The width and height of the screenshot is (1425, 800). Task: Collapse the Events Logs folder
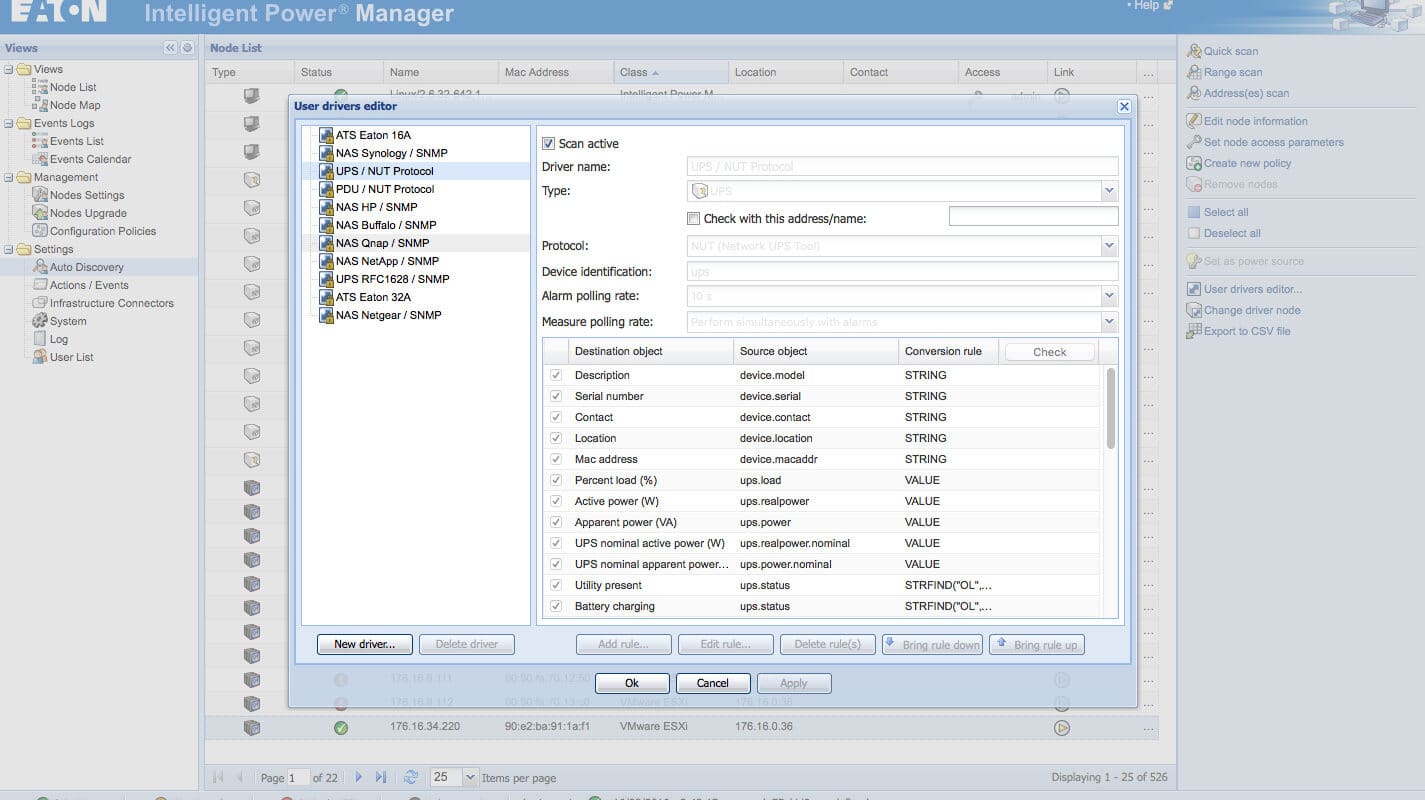9,123
